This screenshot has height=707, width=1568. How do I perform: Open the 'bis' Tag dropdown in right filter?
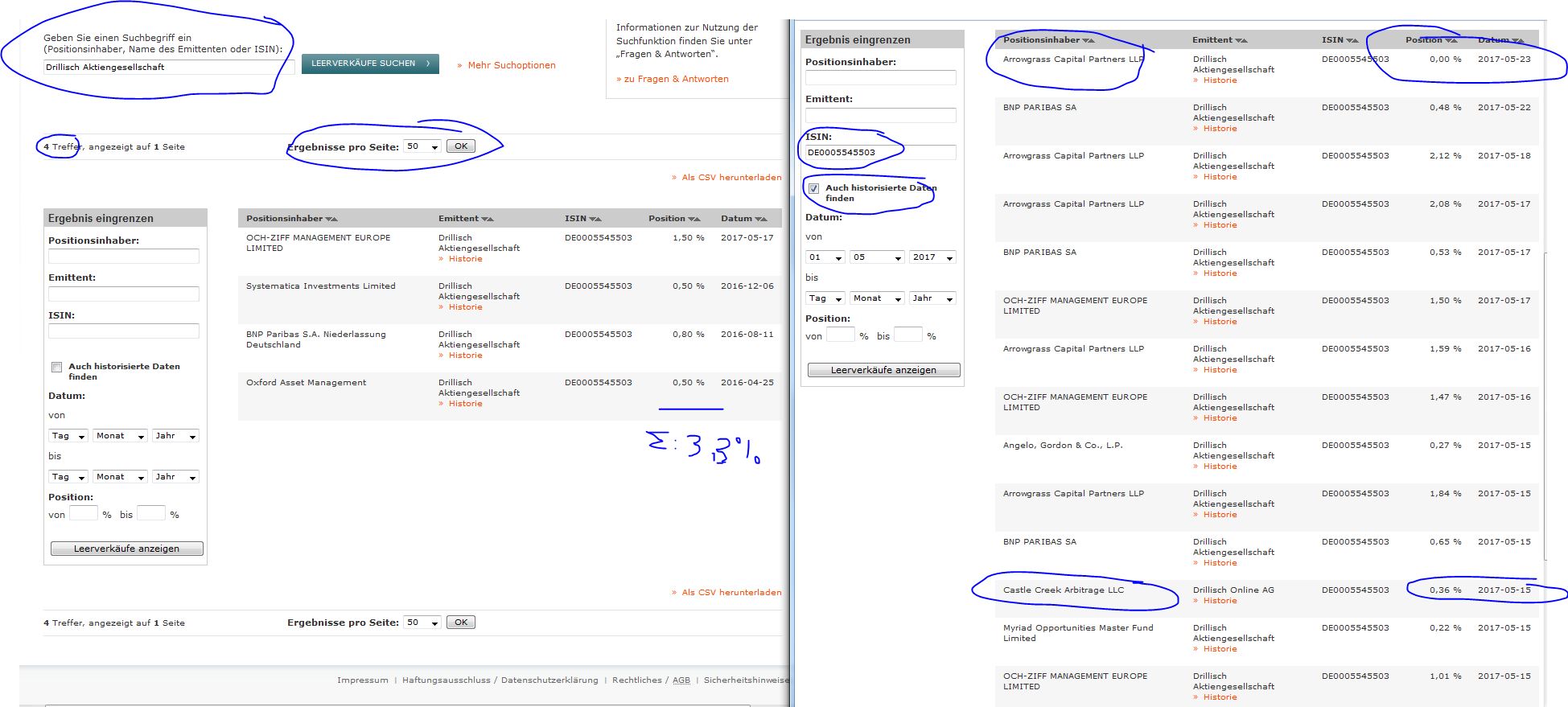pos(825,298)
